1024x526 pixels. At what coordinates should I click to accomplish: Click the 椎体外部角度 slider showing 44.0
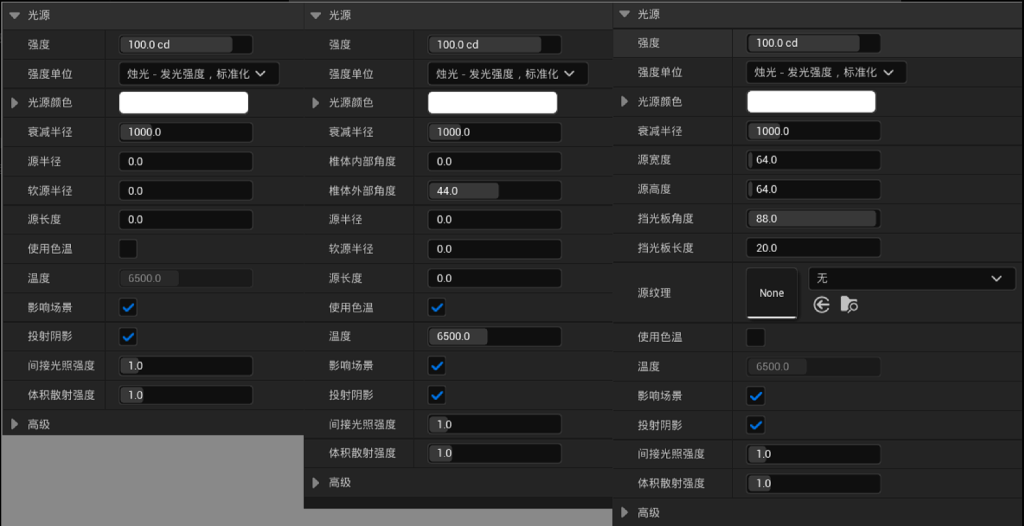[494, 191]
